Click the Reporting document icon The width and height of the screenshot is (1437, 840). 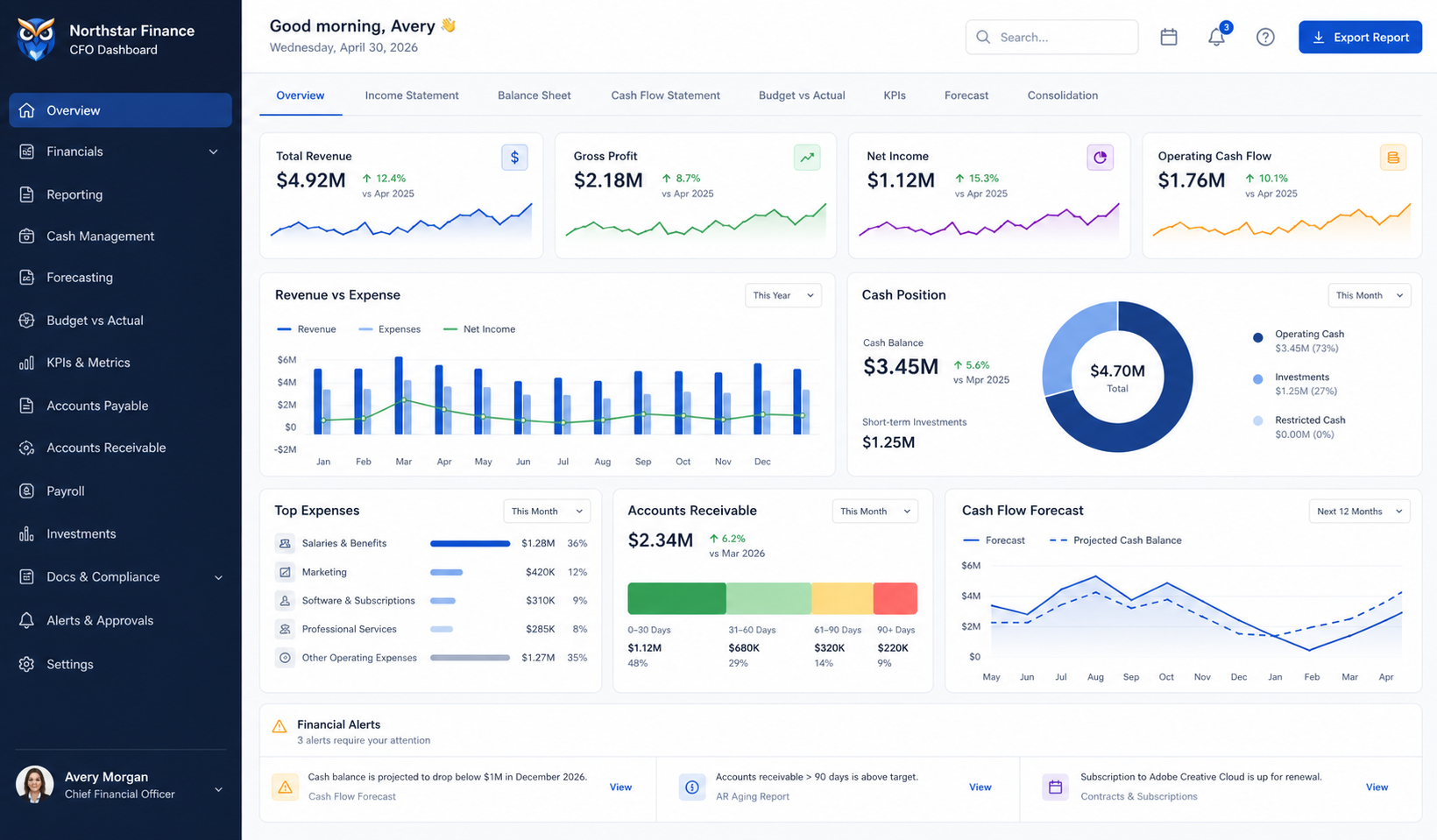[27, 194]
